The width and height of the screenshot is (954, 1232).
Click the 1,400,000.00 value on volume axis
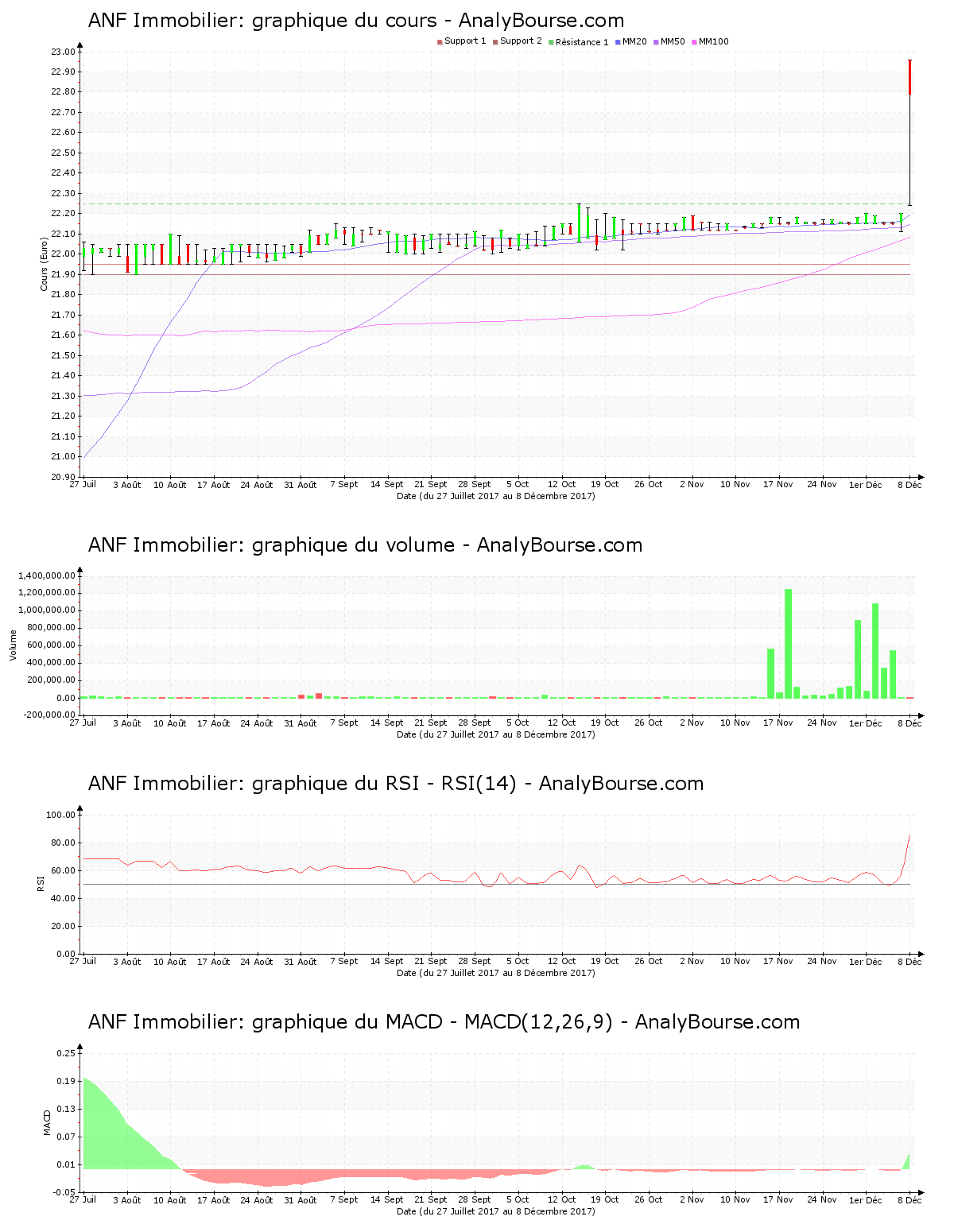pyautogui.click(x=47, y=575)
